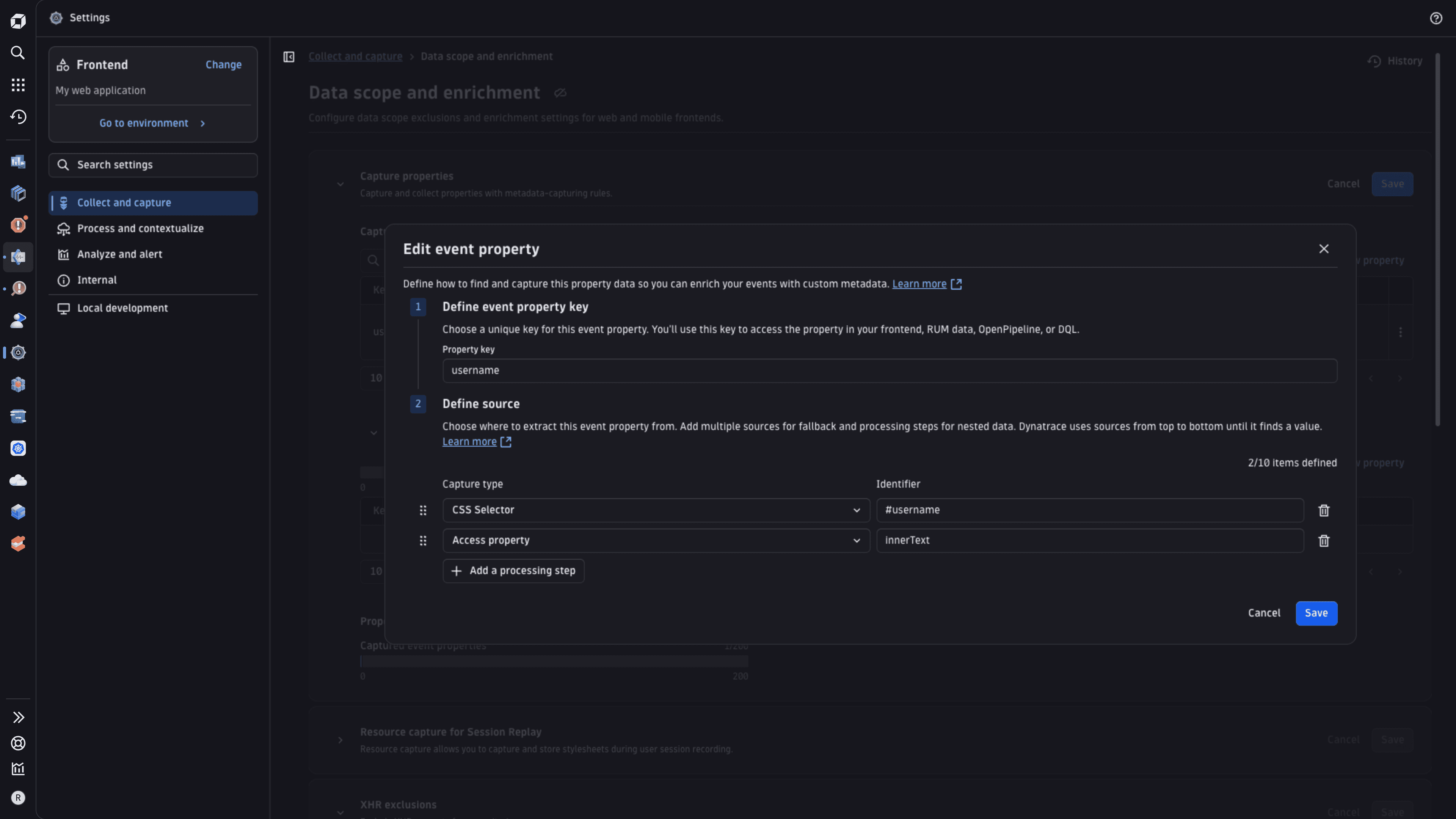
Task: Open the History button
Action: (x=1395, y=61)
